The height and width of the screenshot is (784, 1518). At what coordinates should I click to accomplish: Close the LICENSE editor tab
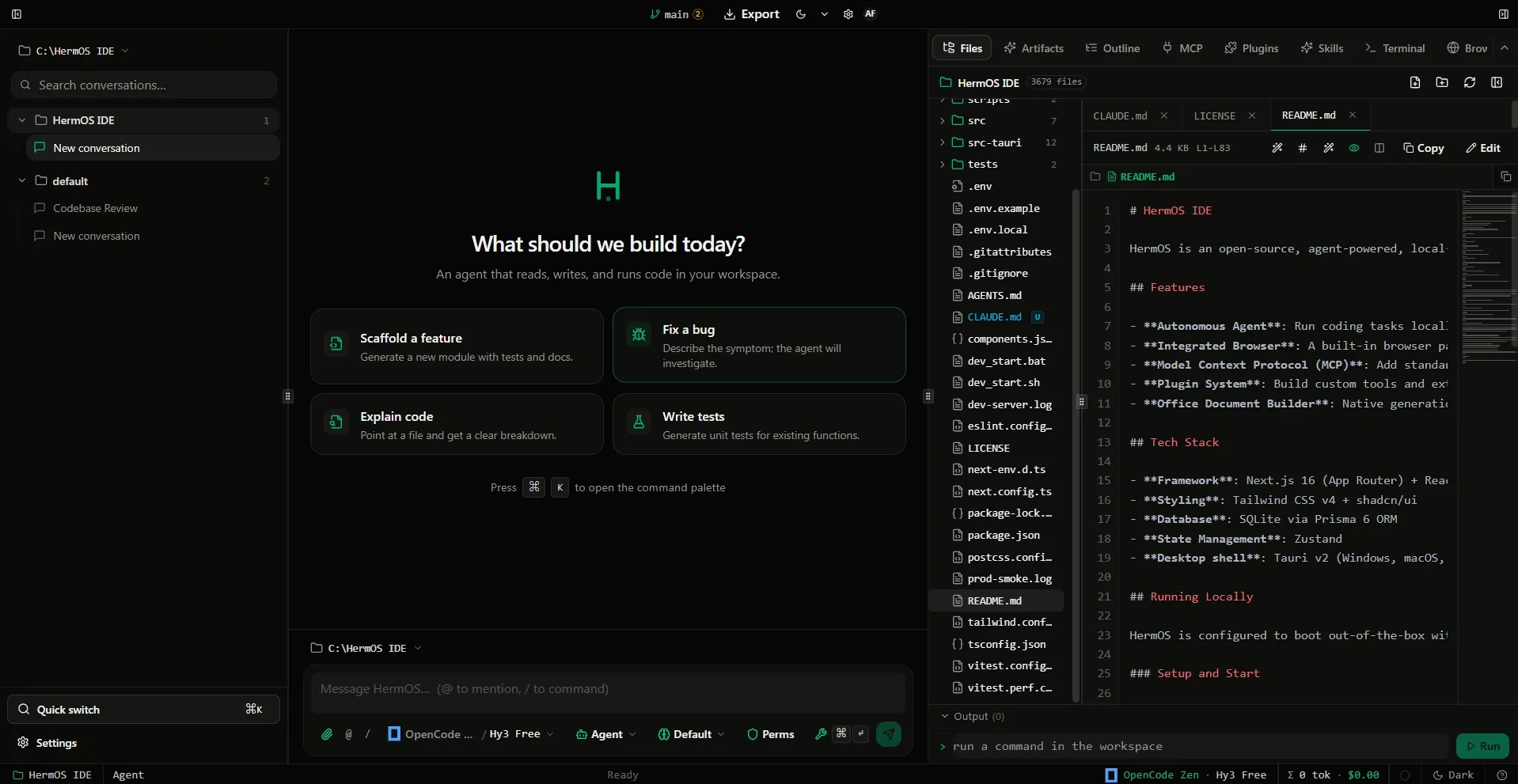(x=1251, y=116)
